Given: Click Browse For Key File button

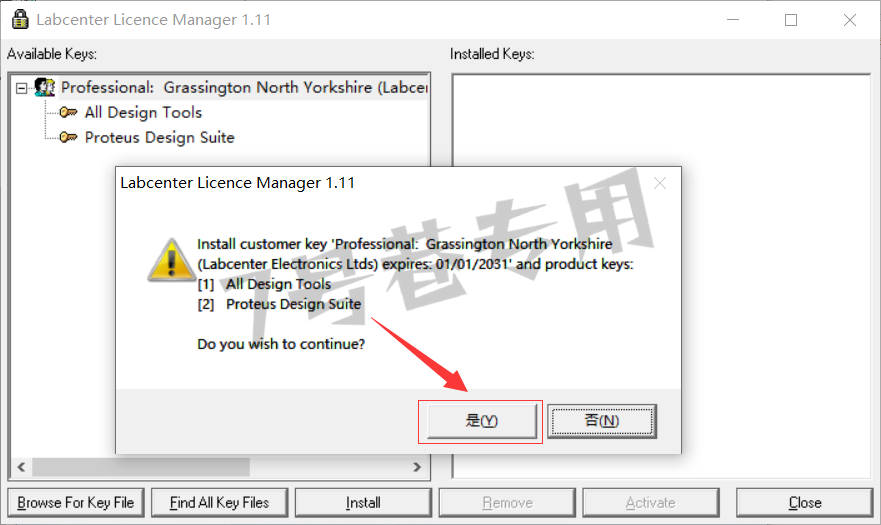Looking at the screenshot, I should pyautogui.click(x=76, y=503).
